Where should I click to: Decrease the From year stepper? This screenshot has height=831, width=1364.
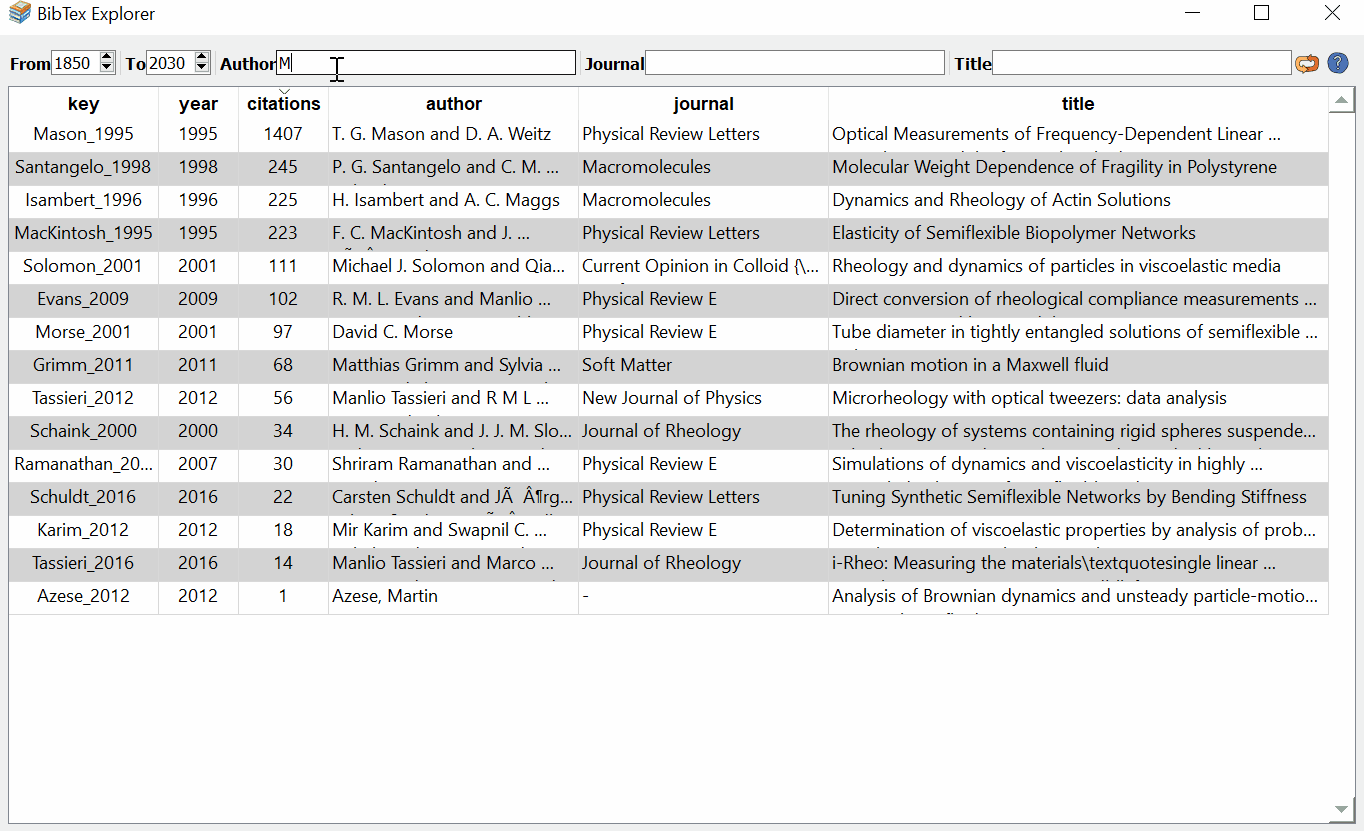107,69
